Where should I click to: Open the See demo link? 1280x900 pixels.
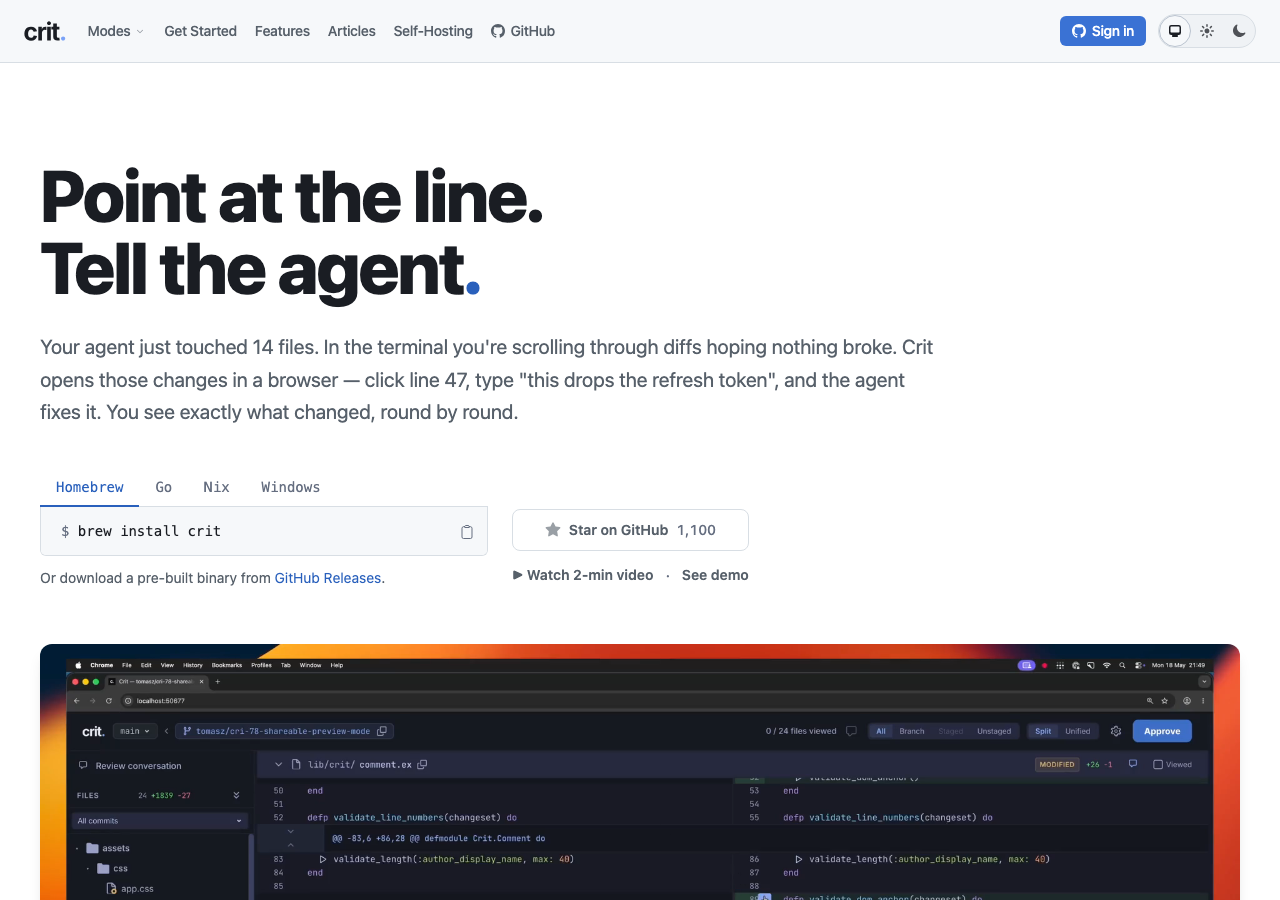[715, 575]
